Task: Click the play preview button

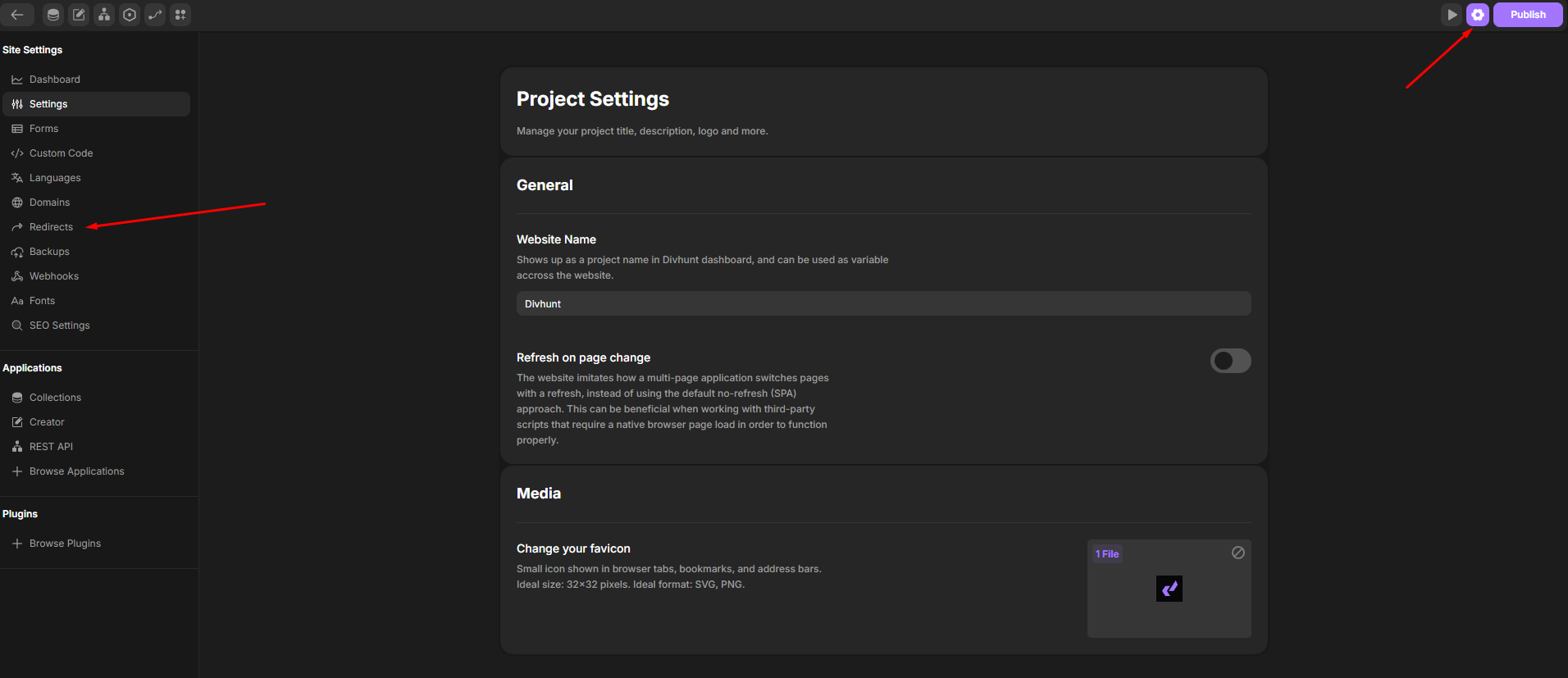Action: pos(1452,15)
